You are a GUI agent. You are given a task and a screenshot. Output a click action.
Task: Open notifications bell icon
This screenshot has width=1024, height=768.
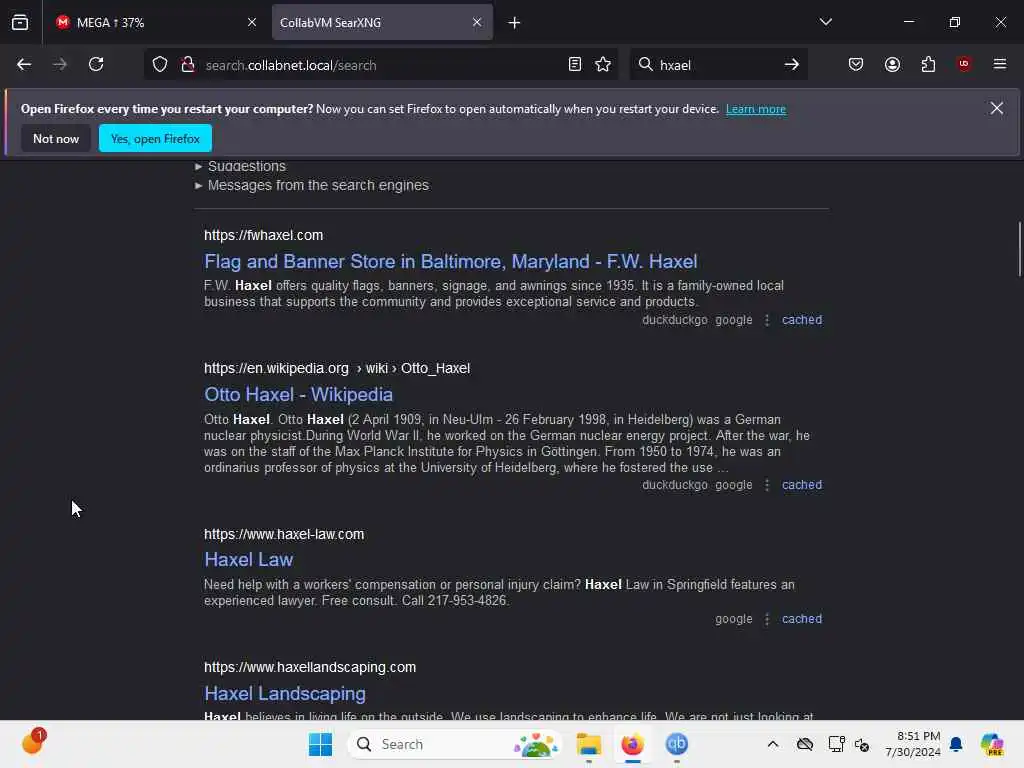(955, 744)
